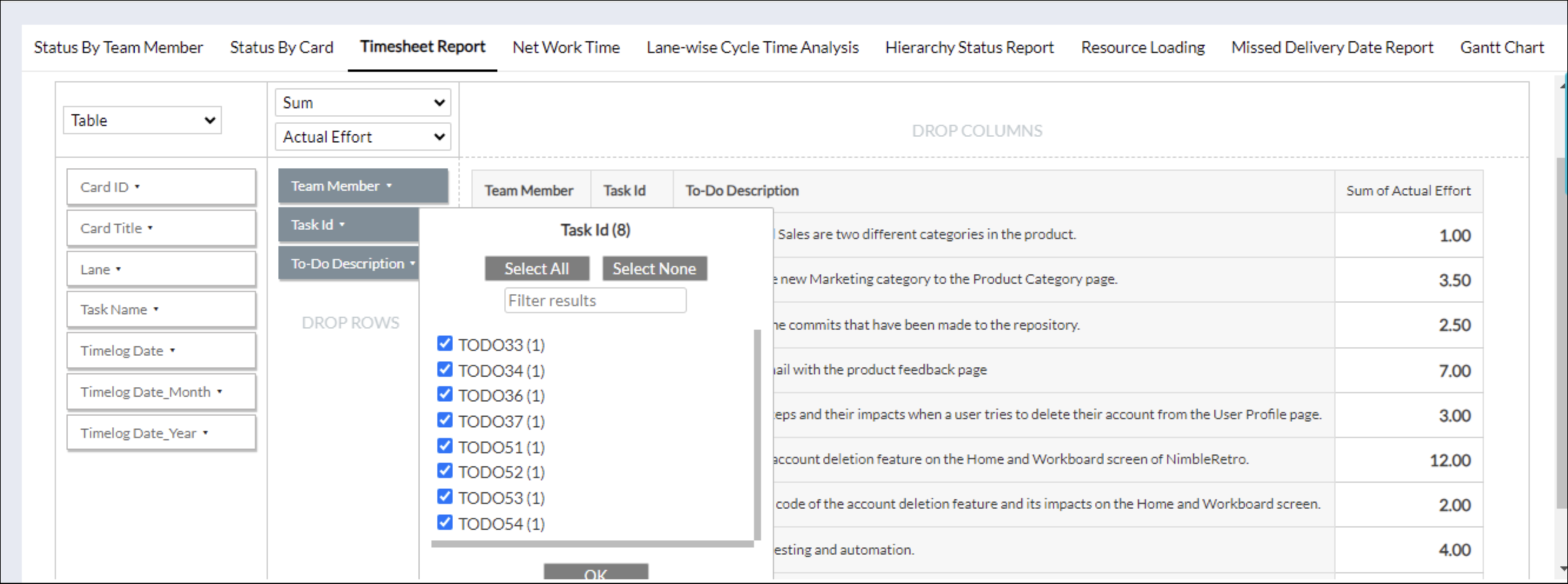
Task: Open the Team Member row filter arrow
Action: pyautogui.click(x=390, y=187)
